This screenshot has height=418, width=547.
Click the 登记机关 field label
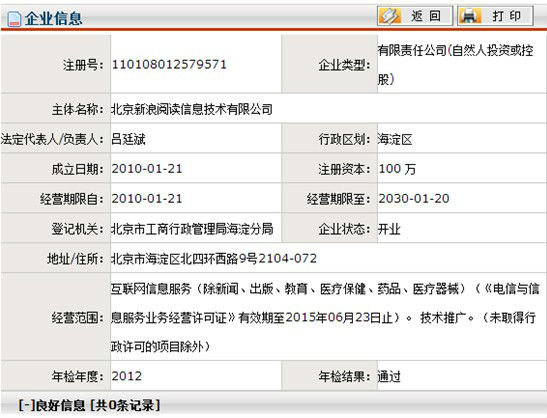(x=77, y=229)
